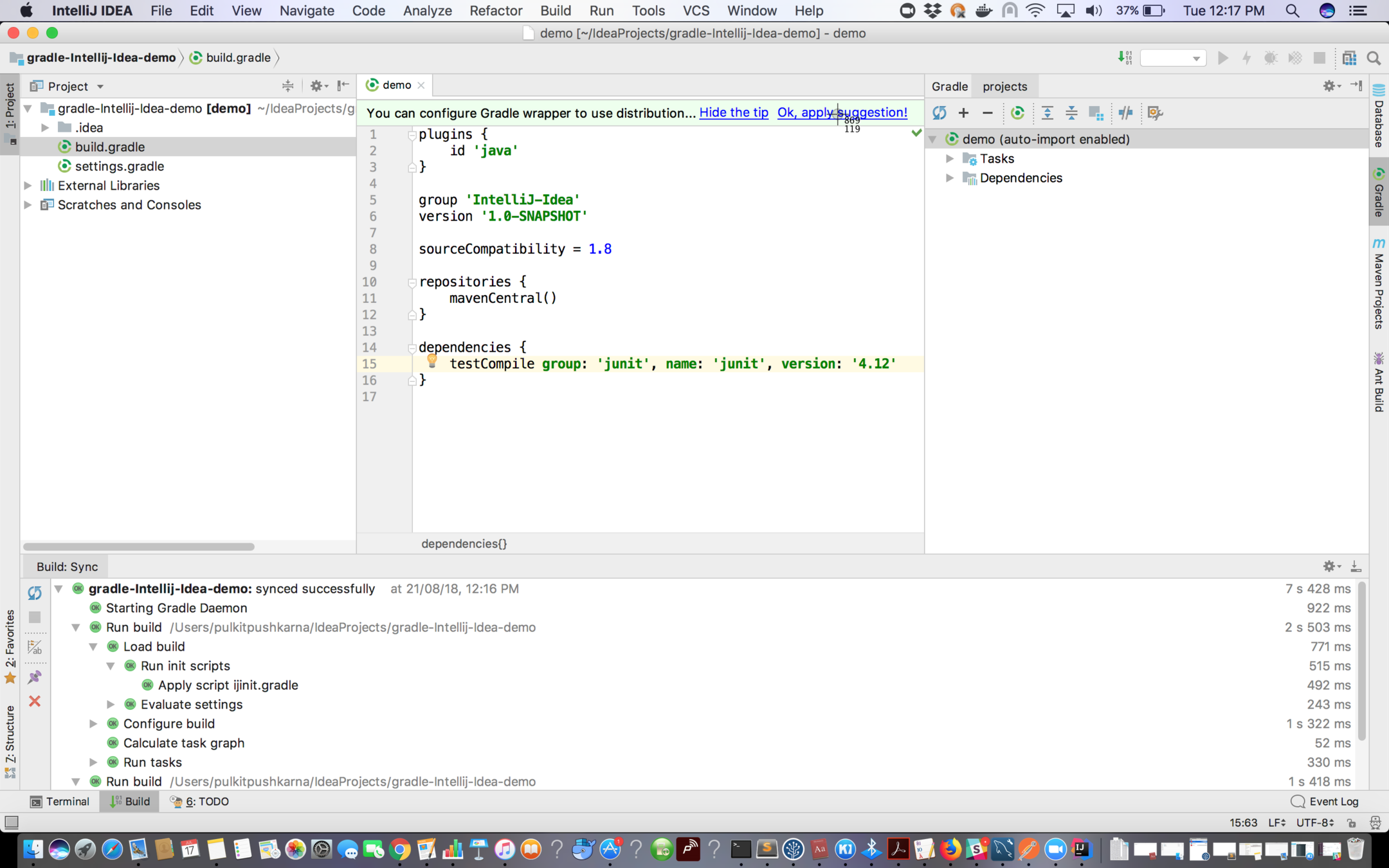1389x868 pixels.
Task: Toggle tool window bars button in status bar
Action: [x=11, y=822]
